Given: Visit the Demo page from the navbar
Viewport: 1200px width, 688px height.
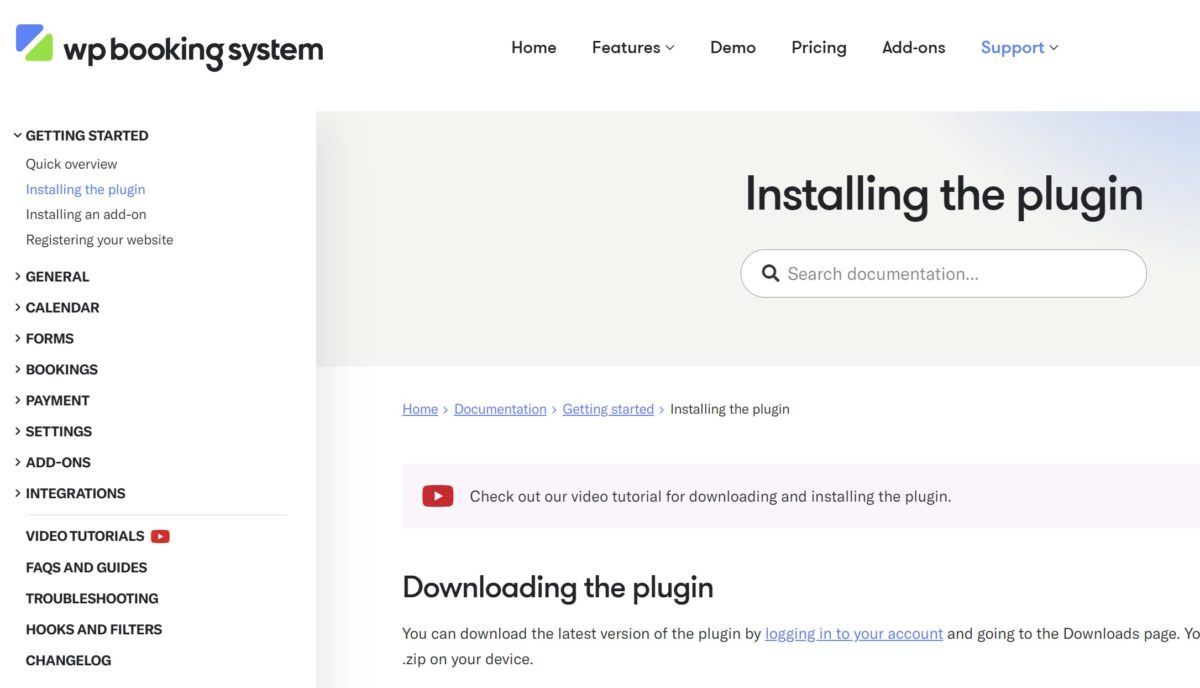Looking at the screenshot, I should [x=733, y=47].
